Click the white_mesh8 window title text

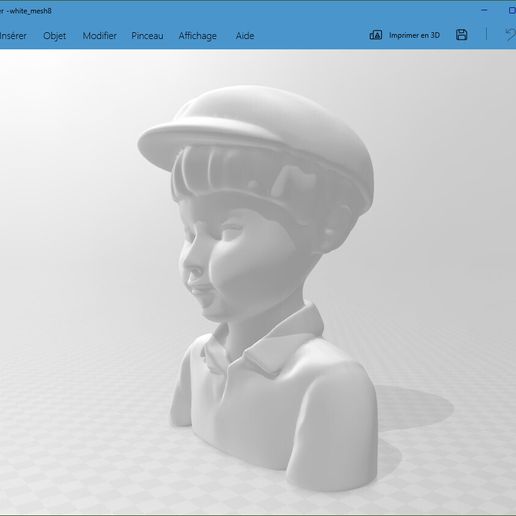pyautogui.click(x=30, y=11)
